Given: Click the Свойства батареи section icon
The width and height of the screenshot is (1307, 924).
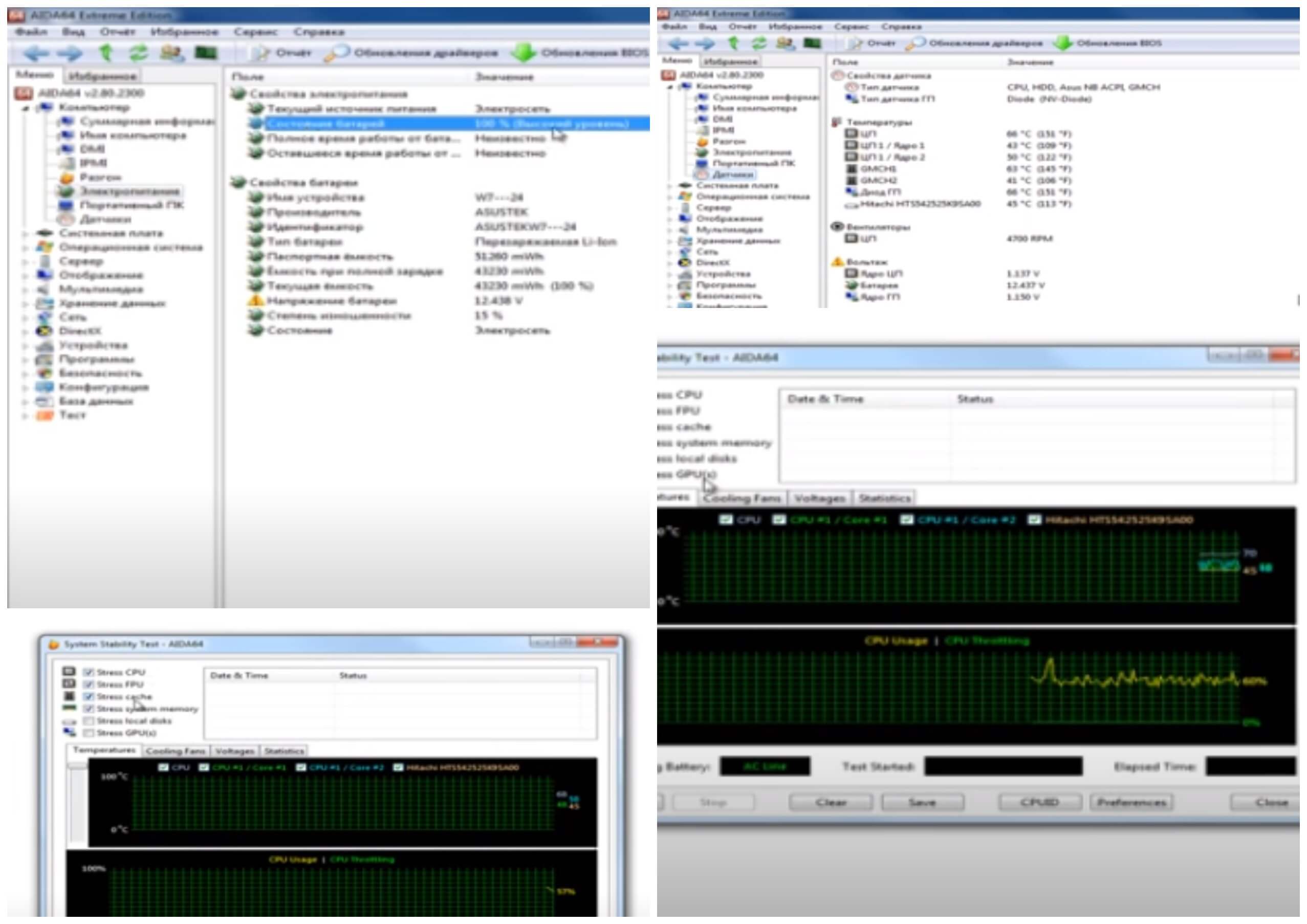Looking at the screenshot, I should (238, 183).
